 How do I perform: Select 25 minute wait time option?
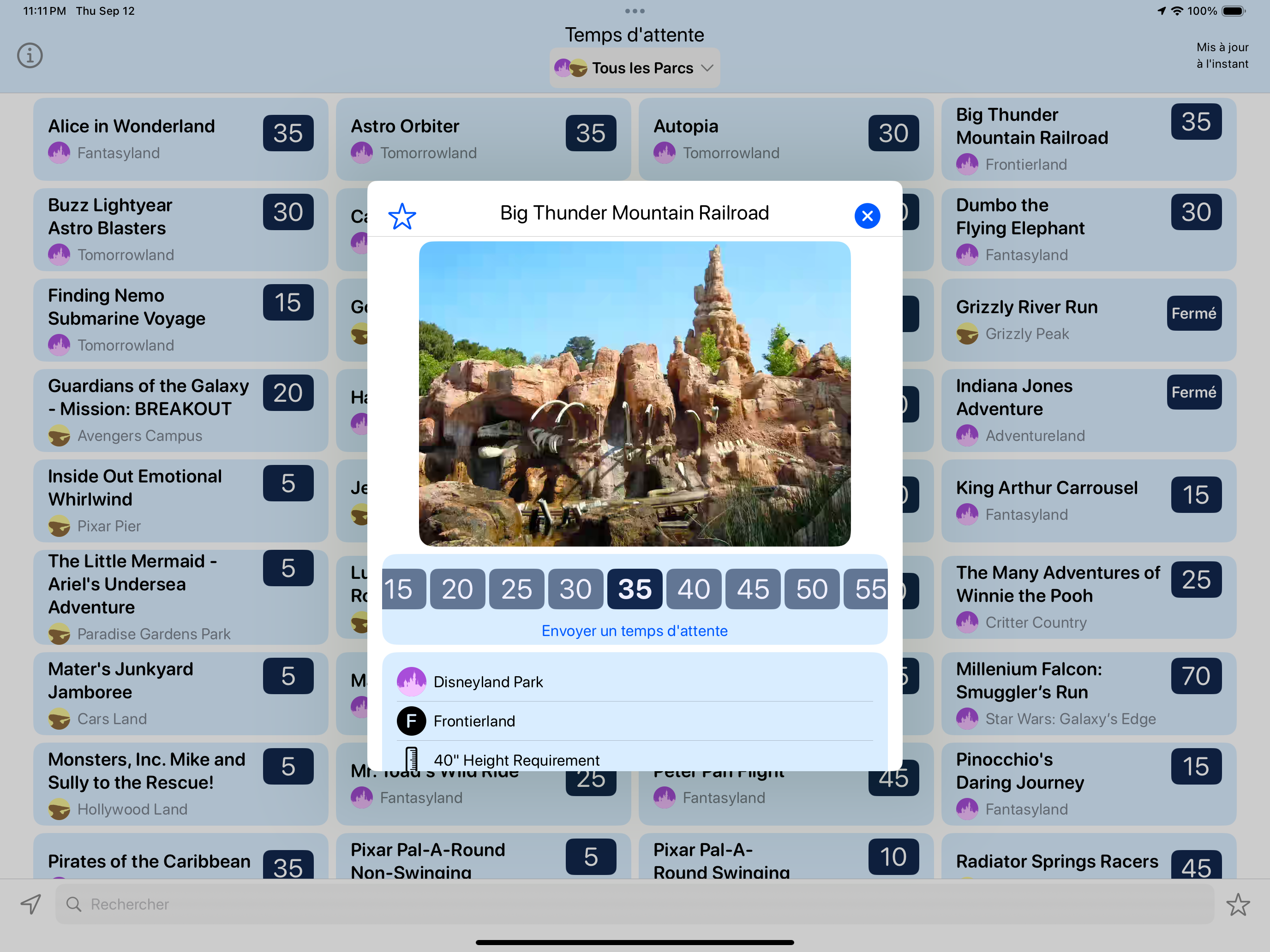click(x=516, y=589)
